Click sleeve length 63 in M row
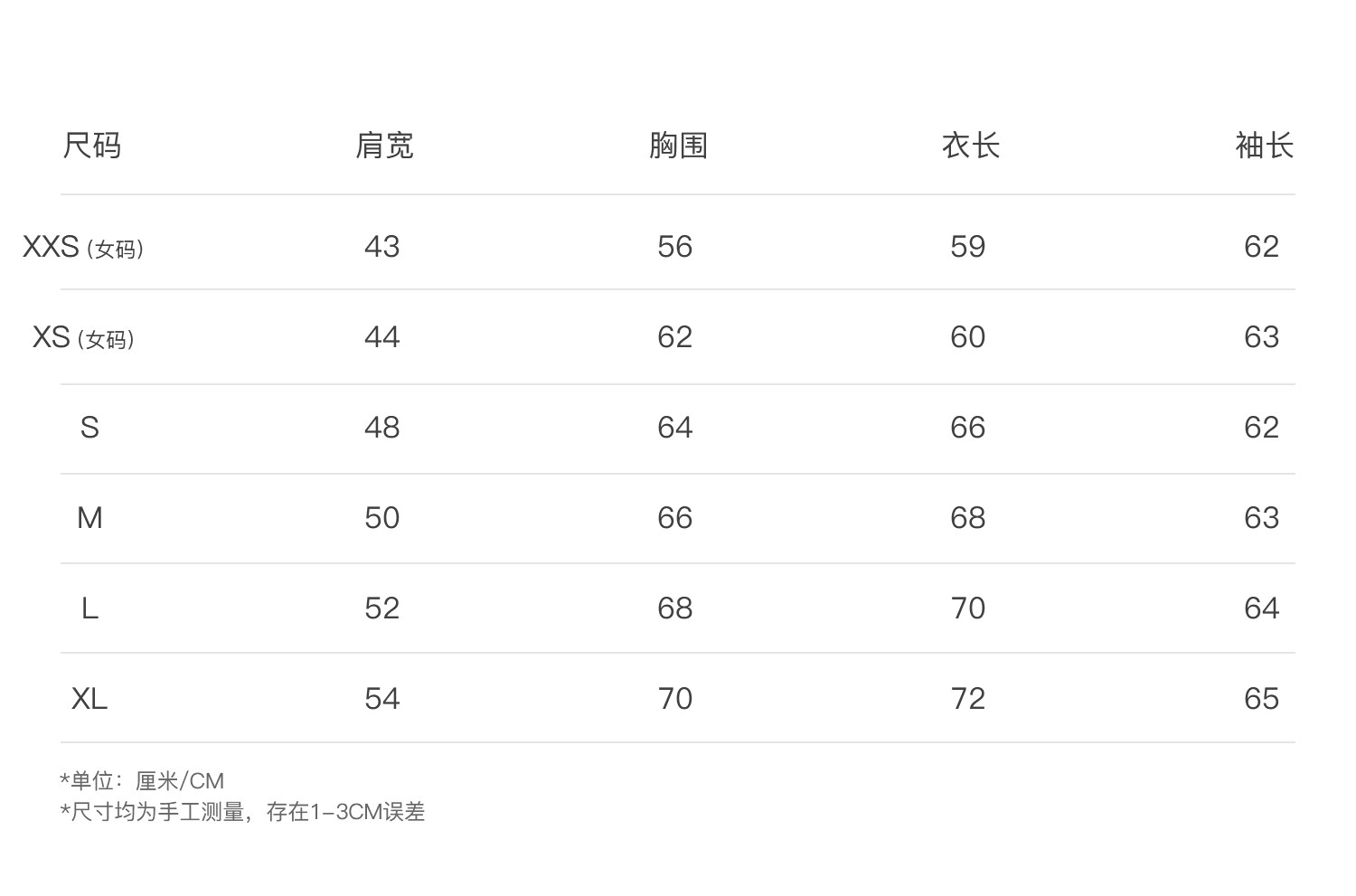Image resolution: width=1356 pixels, height=896 pixels. point(1261,518)
